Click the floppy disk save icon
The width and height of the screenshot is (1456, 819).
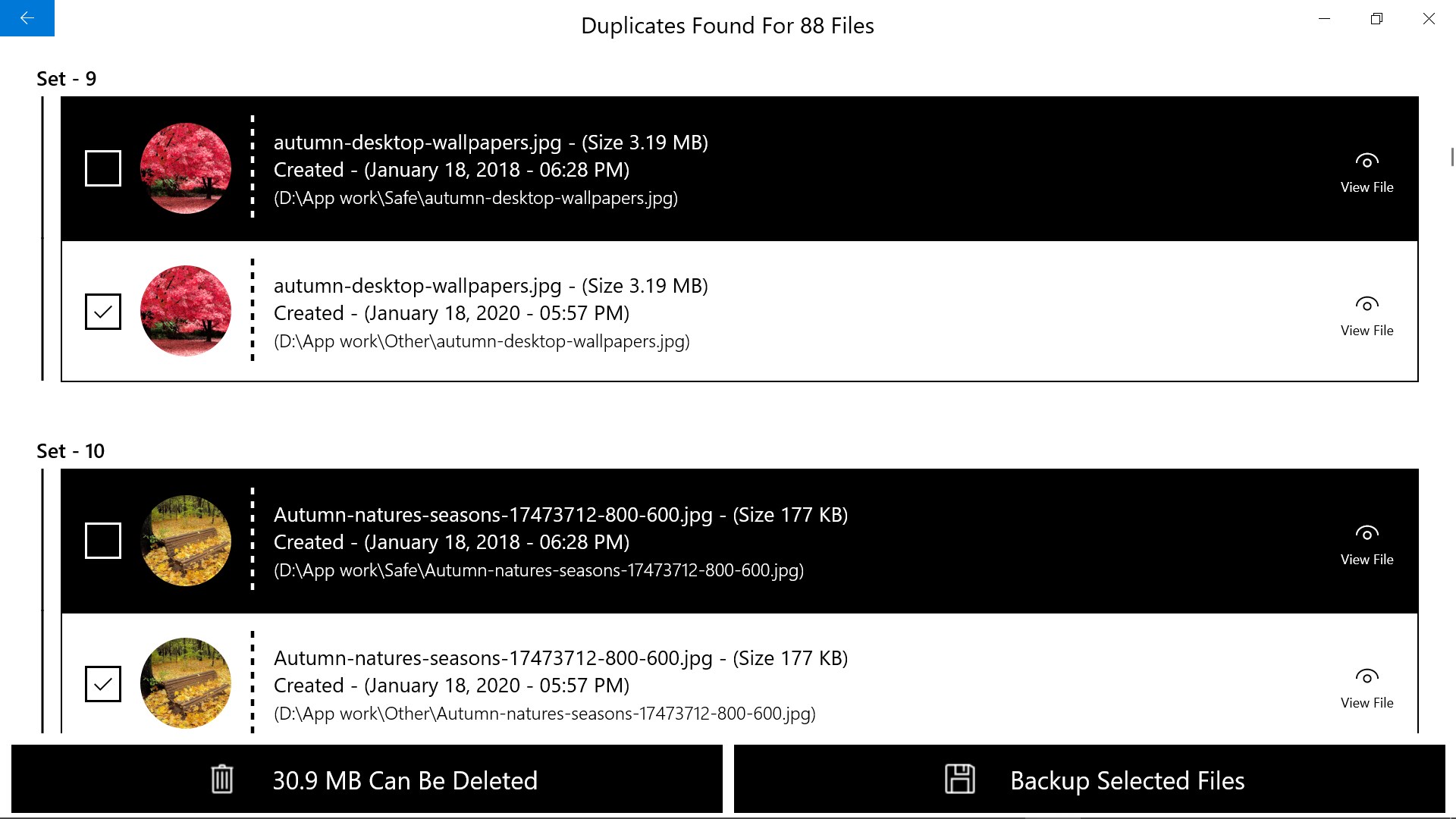point(962,779)
